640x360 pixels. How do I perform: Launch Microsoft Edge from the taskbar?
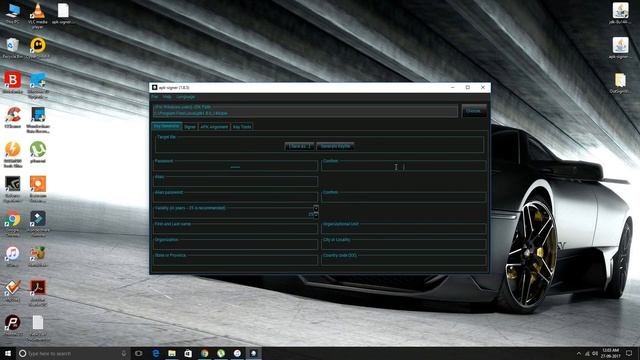[x=156, y=353]
